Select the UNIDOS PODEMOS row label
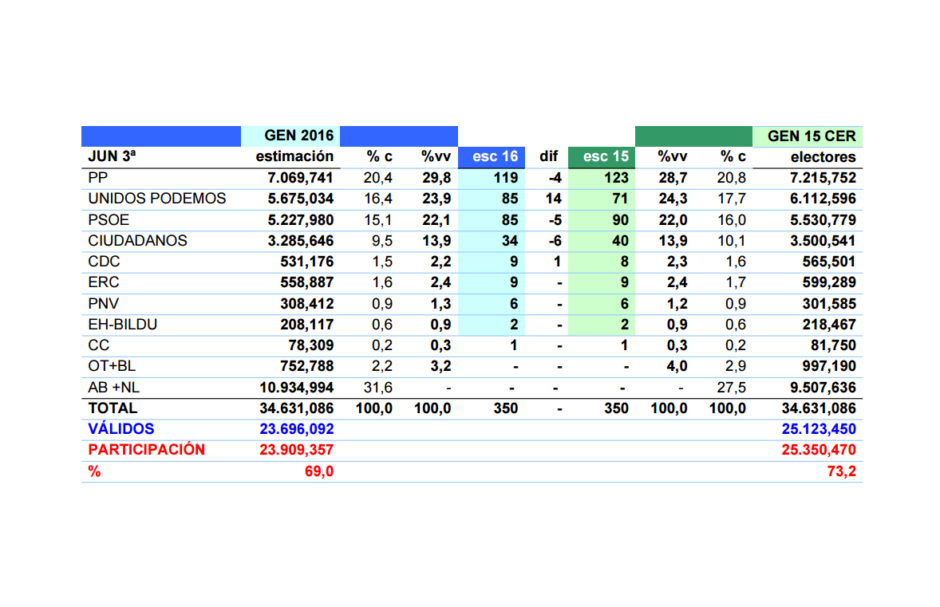The height and width of the screenshot is (607, 940). coord(157,198)
